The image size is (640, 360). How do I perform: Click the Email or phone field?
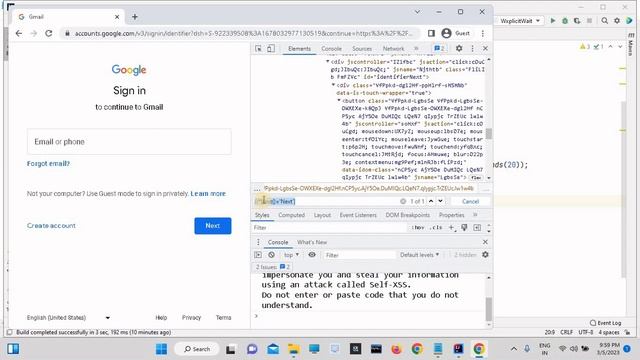tap(129, 142)
